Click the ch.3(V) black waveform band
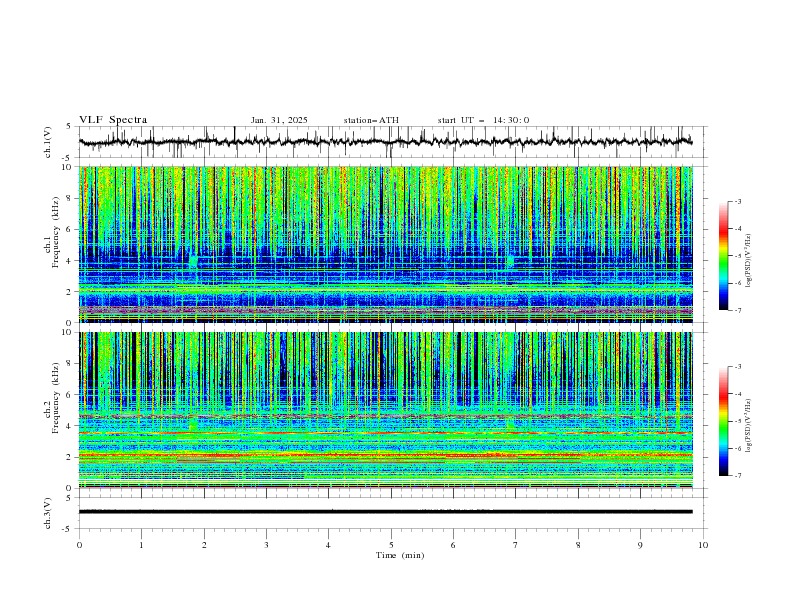This screenshot has height=612, width=792. (385, 512)
